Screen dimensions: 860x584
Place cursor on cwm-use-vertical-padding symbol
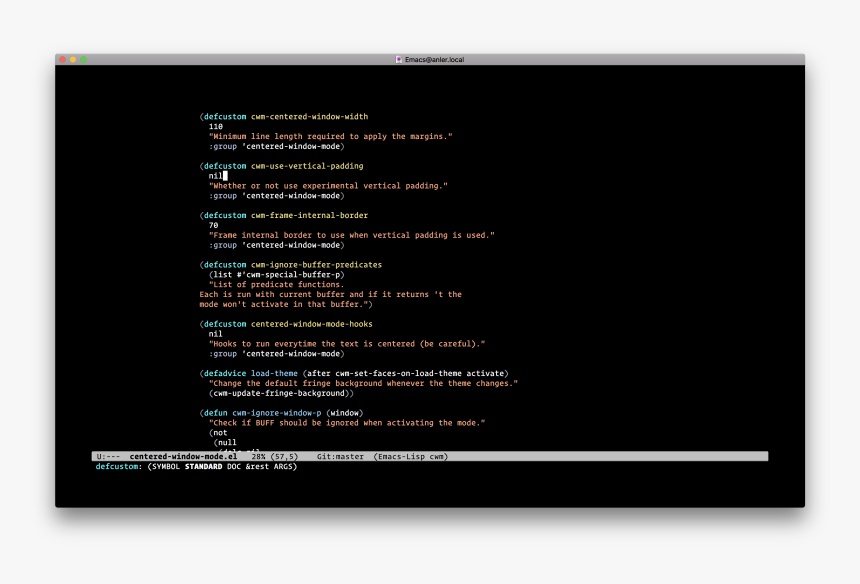point(307,166)
